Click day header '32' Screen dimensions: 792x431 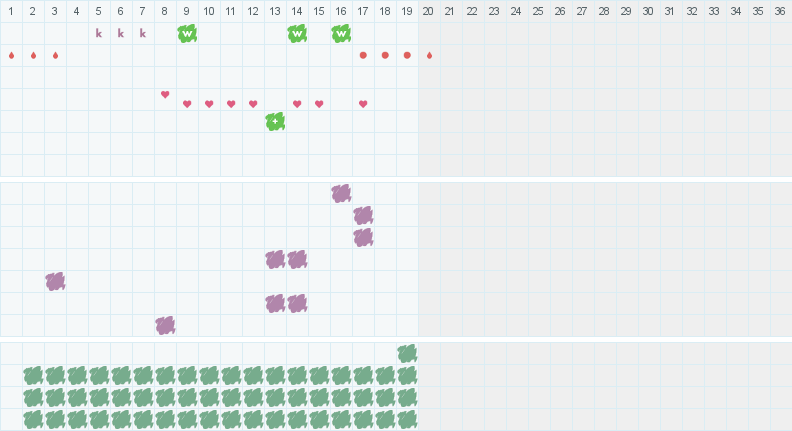point(692,11)
